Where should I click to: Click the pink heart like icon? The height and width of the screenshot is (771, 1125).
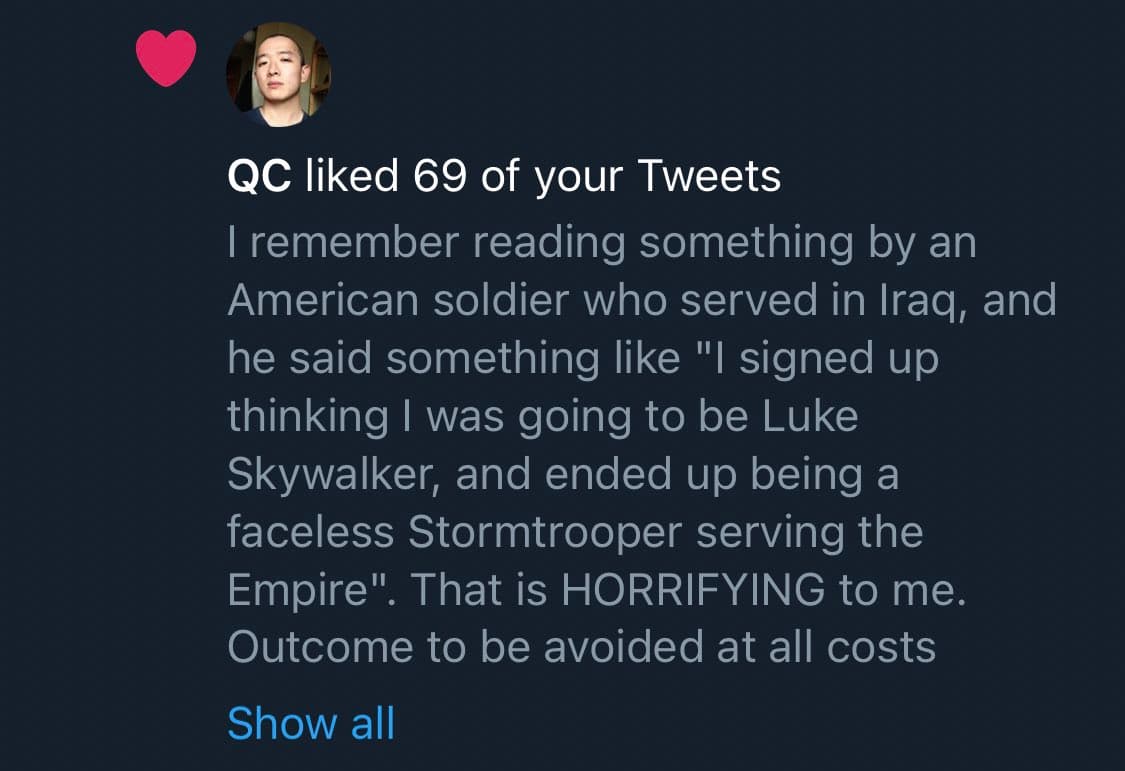(x=166, y=59)
